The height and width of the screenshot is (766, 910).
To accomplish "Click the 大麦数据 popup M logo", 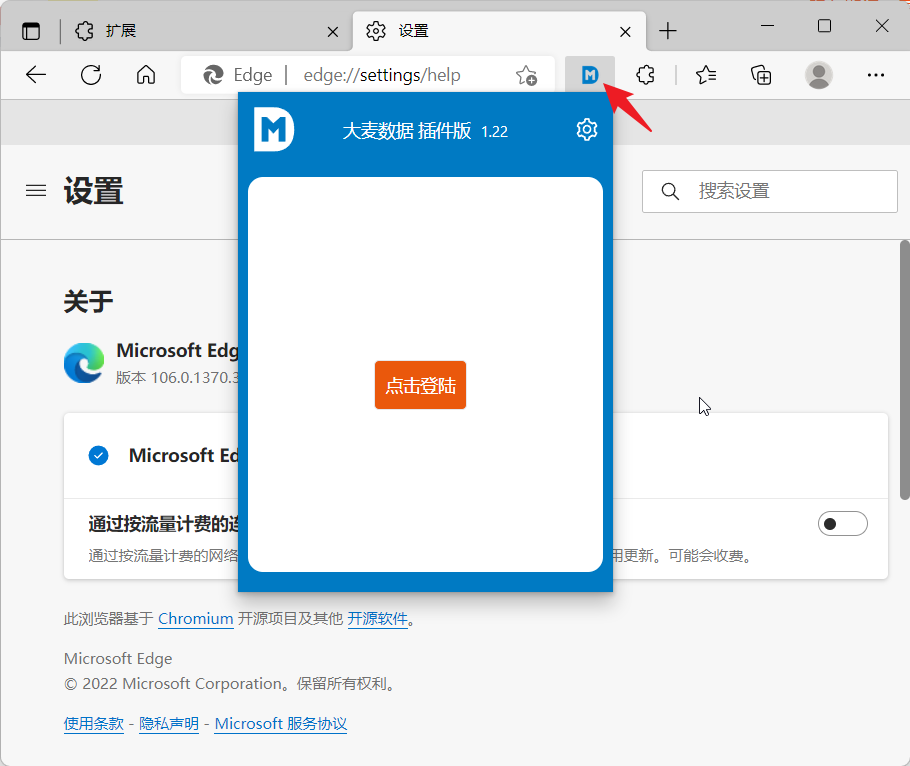I will pyautogui.click(x=274, y=129).
